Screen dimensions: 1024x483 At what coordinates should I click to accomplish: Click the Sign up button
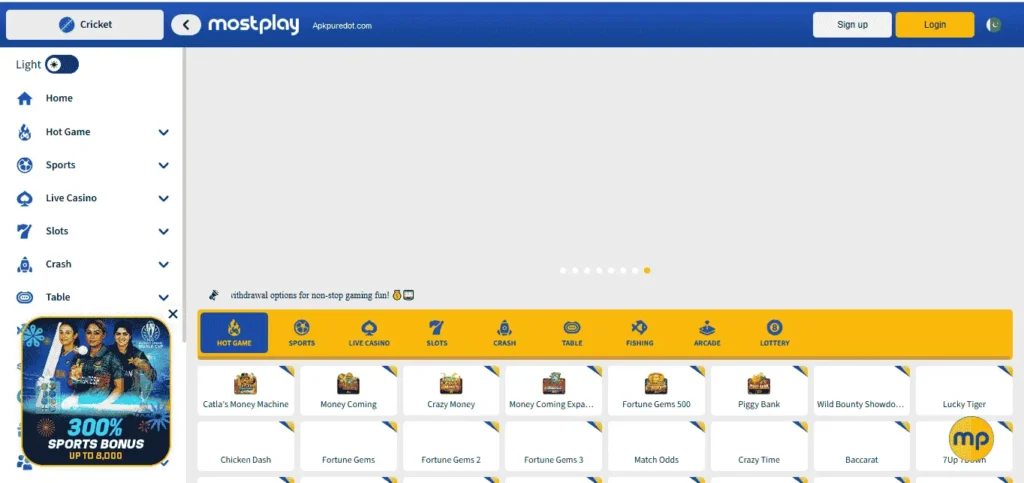click(852, 25)
